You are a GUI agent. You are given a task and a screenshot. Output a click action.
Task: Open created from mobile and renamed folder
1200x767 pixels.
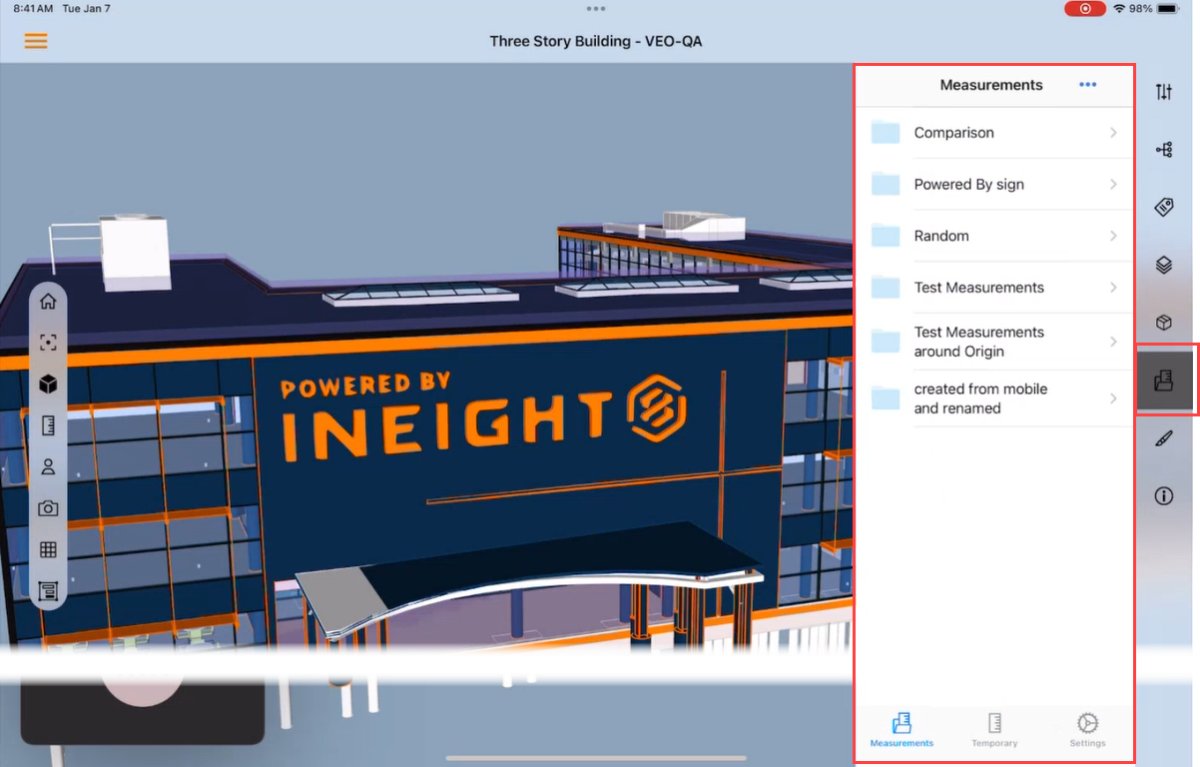993,398
